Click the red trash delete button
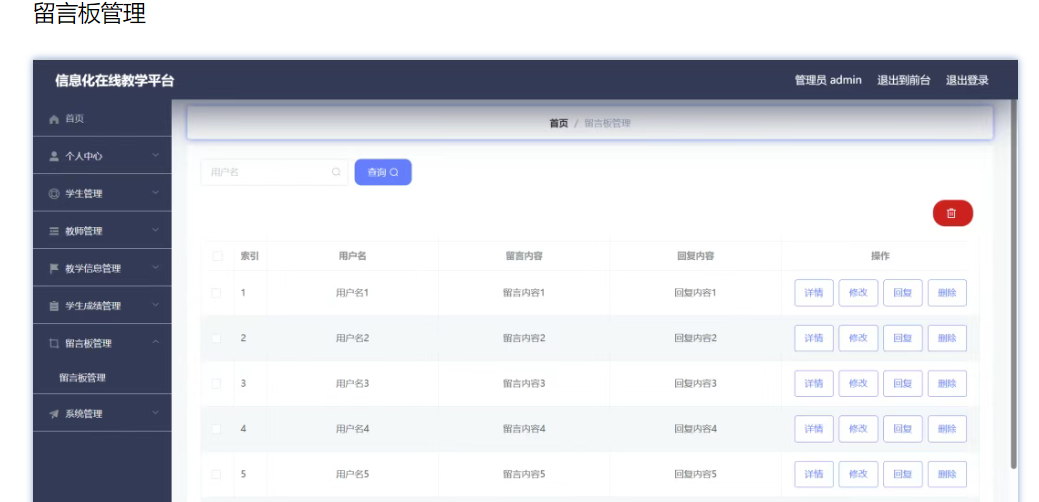Screen dimensions: 1039x502 click(x=952, y=213)
